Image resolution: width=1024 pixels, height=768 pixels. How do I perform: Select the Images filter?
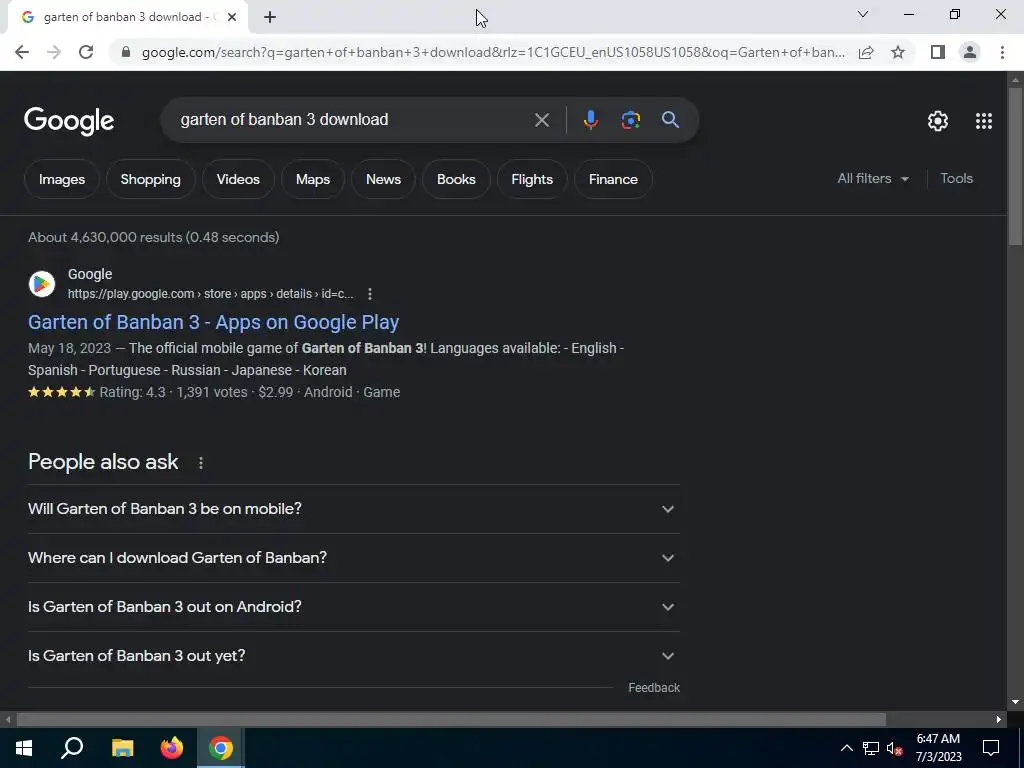pos(62,179)
